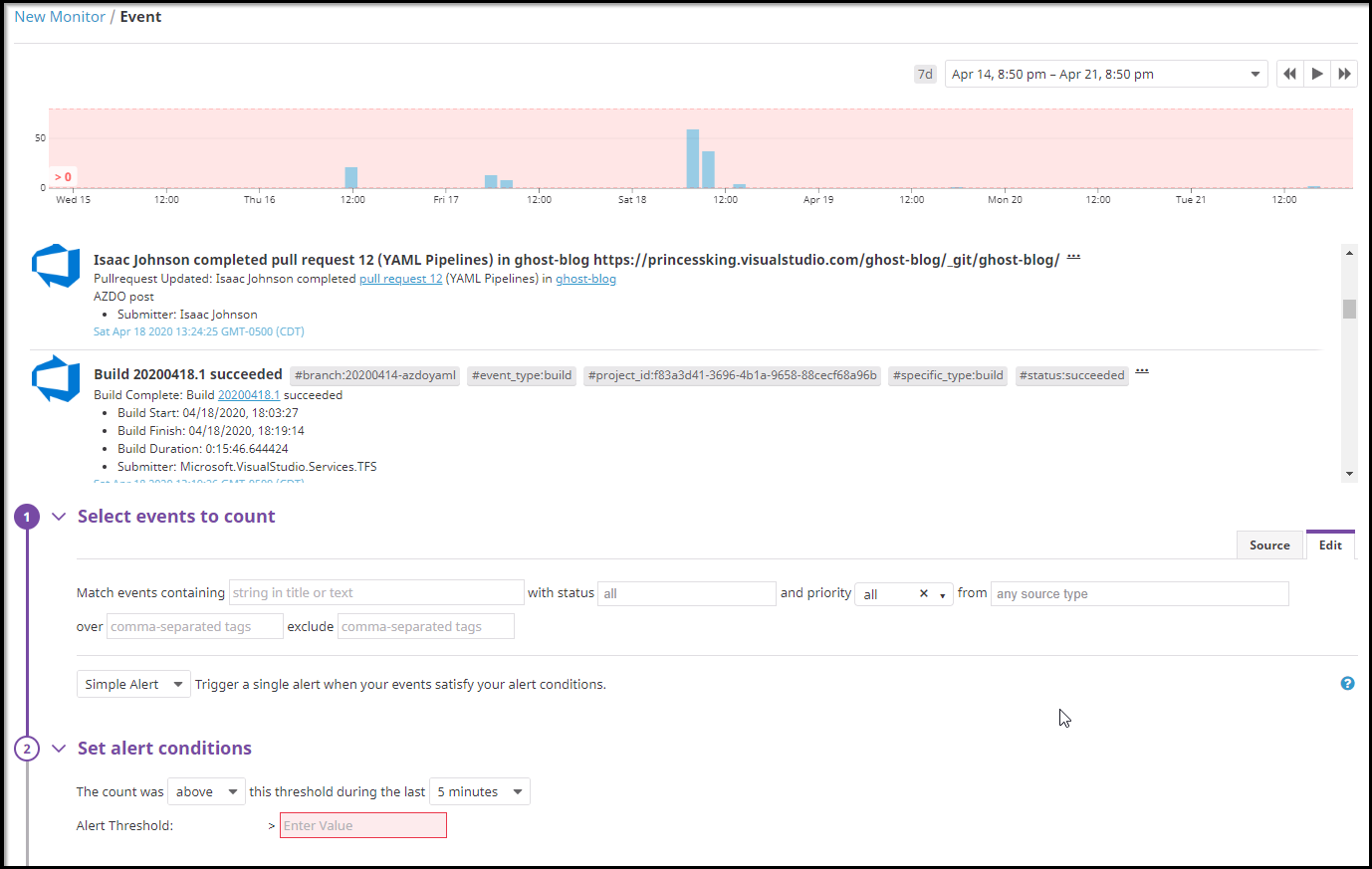Open the above comparison dropdown
Screen dimensions: 1372x869
click(x=206, y=791)
